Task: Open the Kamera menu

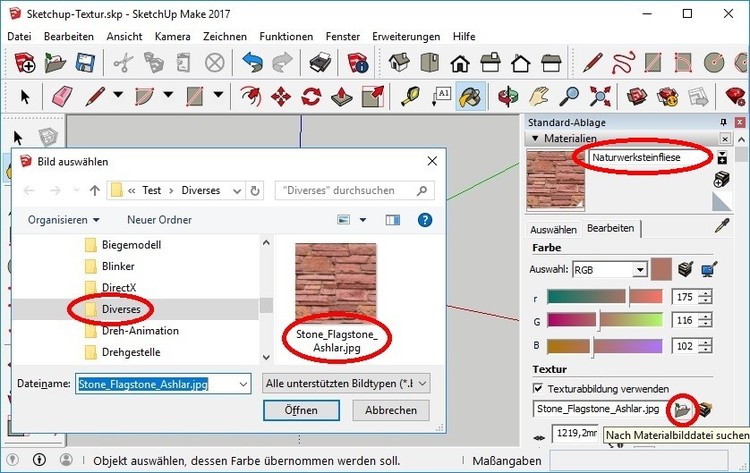Action: (x=173, y=36)
